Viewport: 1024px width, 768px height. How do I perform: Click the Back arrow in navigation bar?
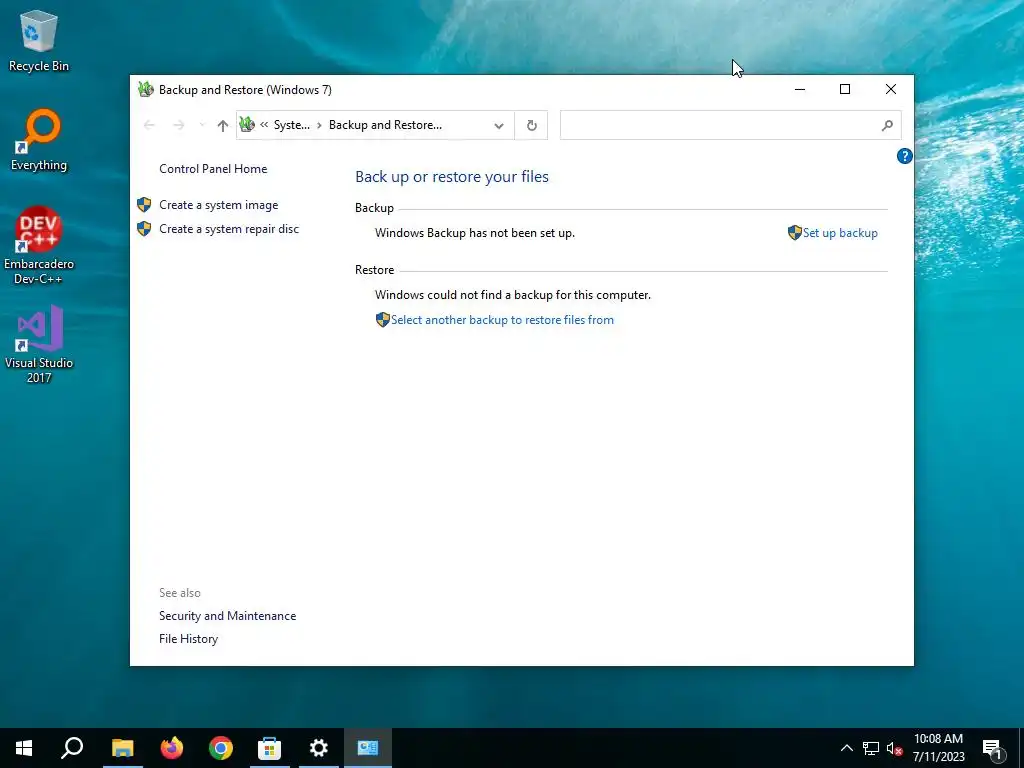pos(149,125)
